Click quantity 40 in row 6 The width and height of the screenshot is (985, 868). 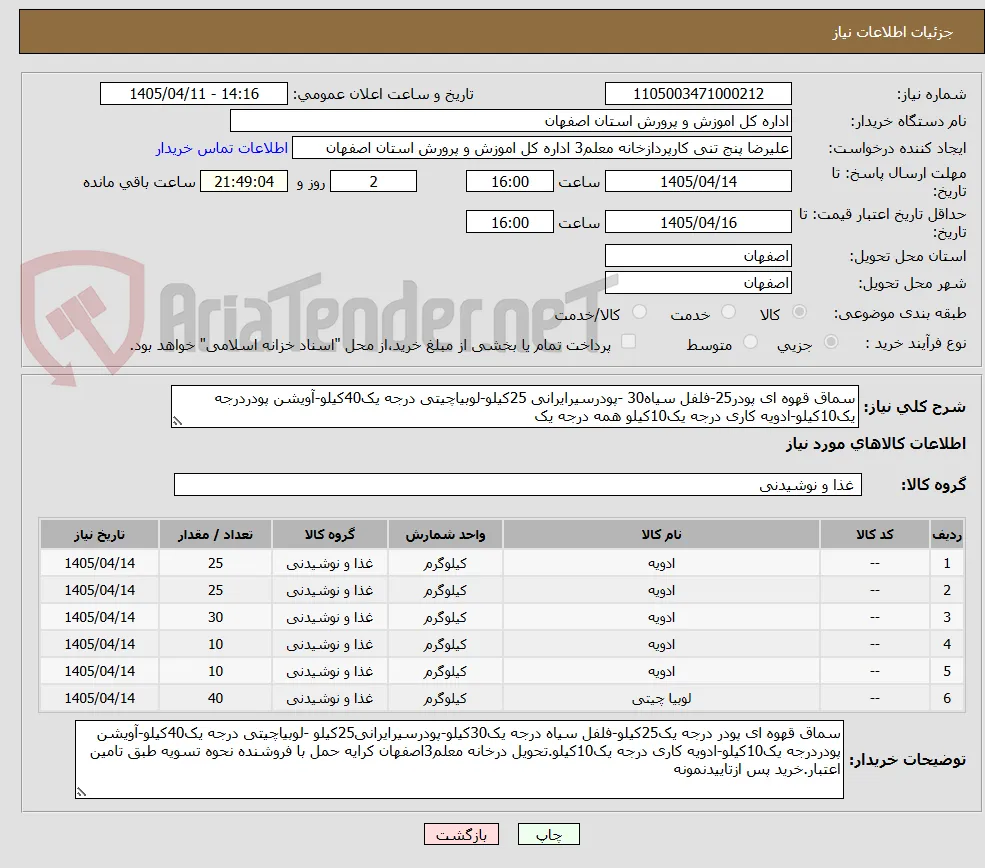215,698
